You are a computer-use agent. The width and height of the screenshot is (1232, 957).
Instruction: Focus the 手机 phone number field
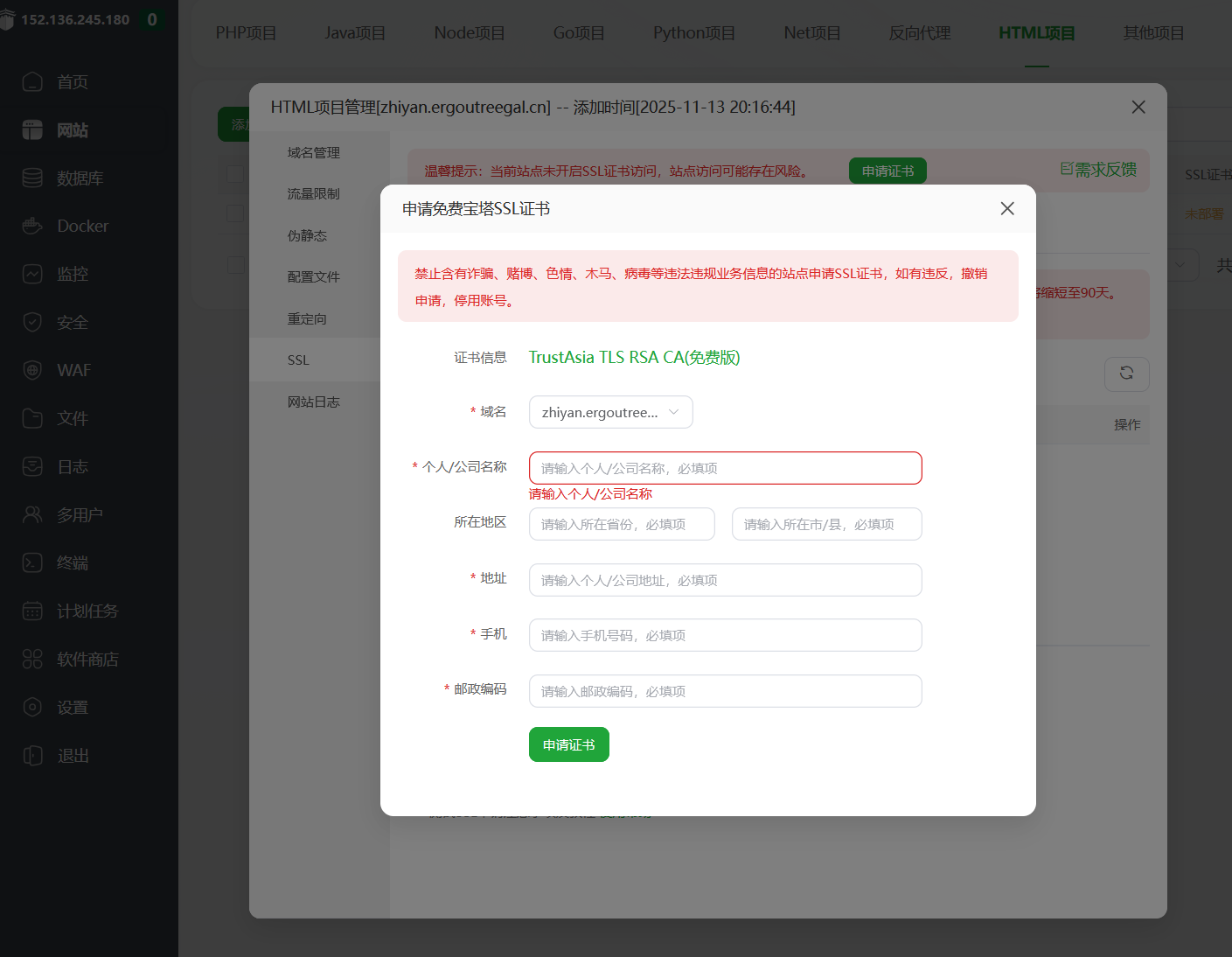point(725,635)
